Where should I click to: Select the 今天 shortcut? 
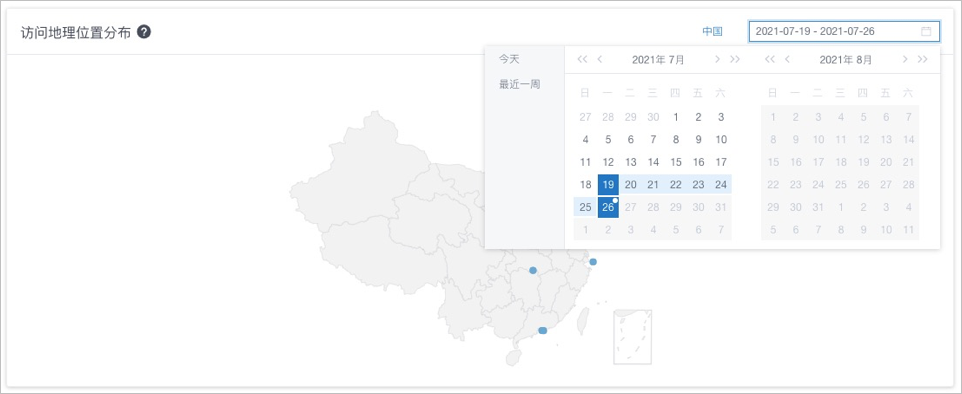509,60
